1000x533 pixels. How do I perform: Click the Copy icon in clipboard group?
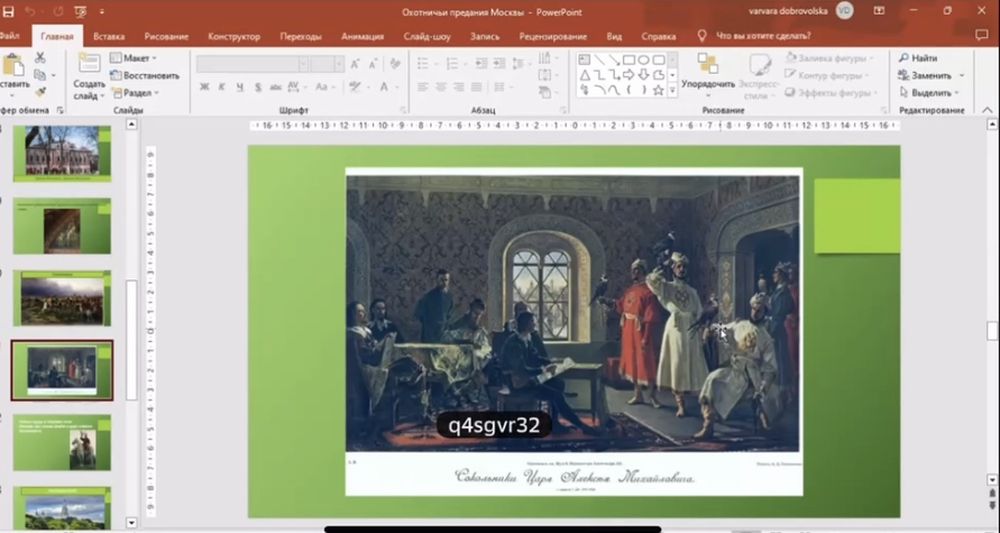coord(40,75)
